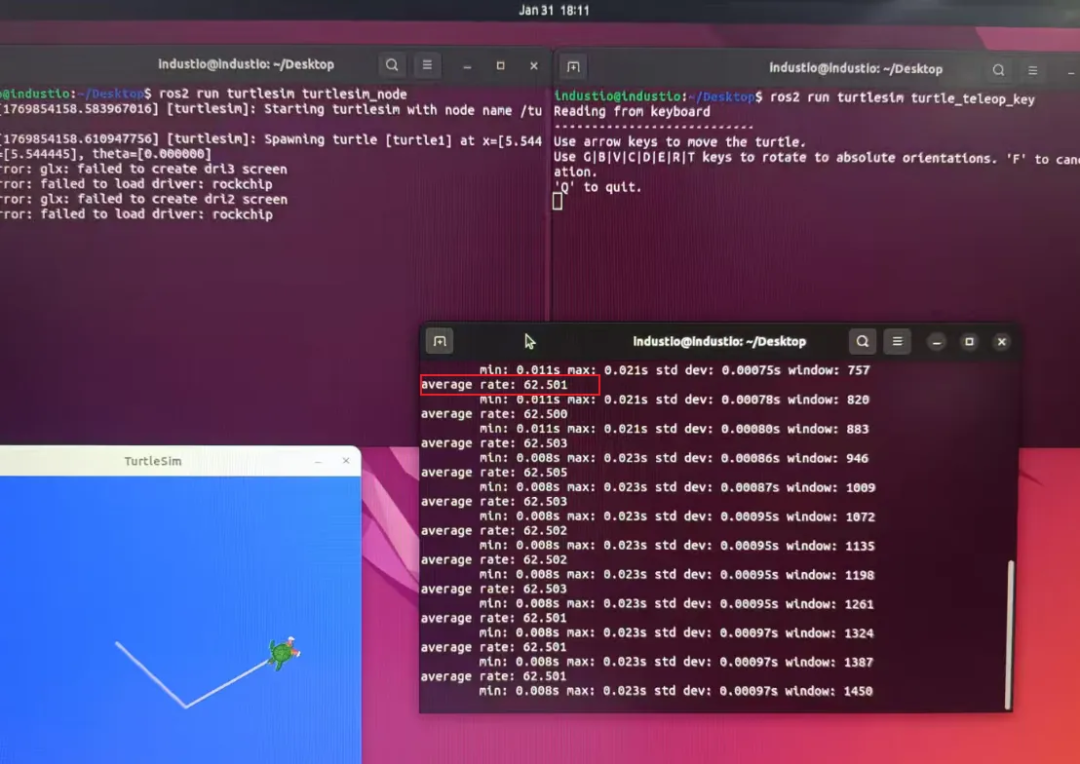This screenshot has height=764, width=1080.
Task: Click the line ending 'window: 1450'
Action: click(x=677, y=691)
